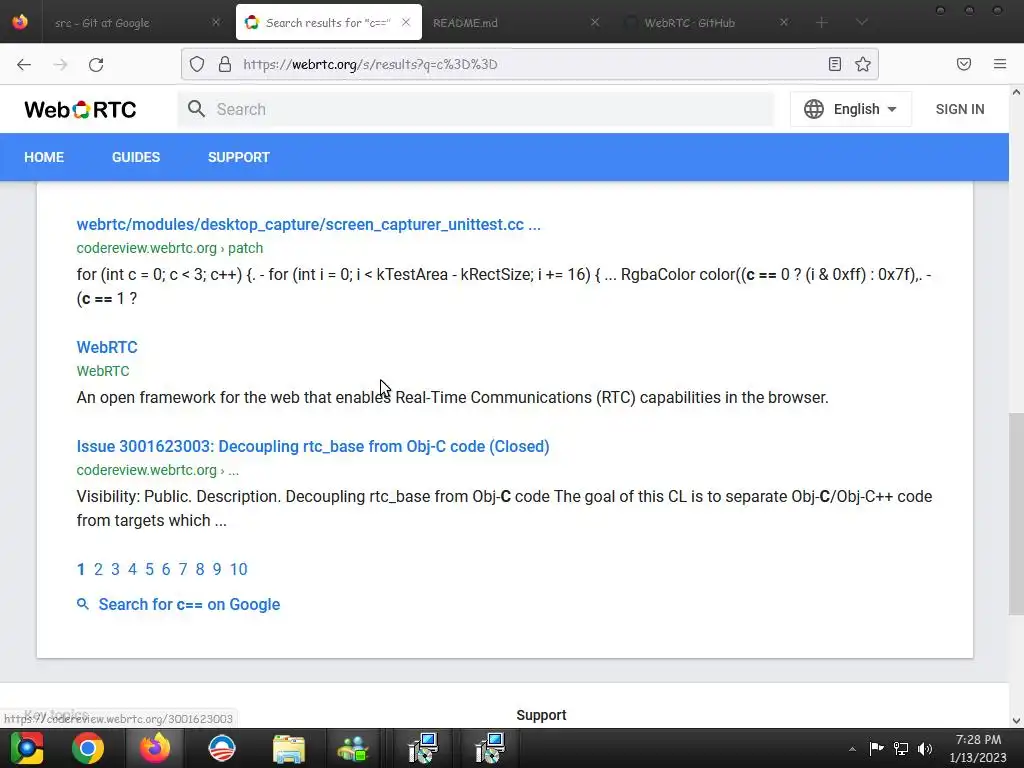The width and height of the screenshot is (1024, 768).
Task: Go to results page 6
Action: pyautogui.click(x=166, y=569)
